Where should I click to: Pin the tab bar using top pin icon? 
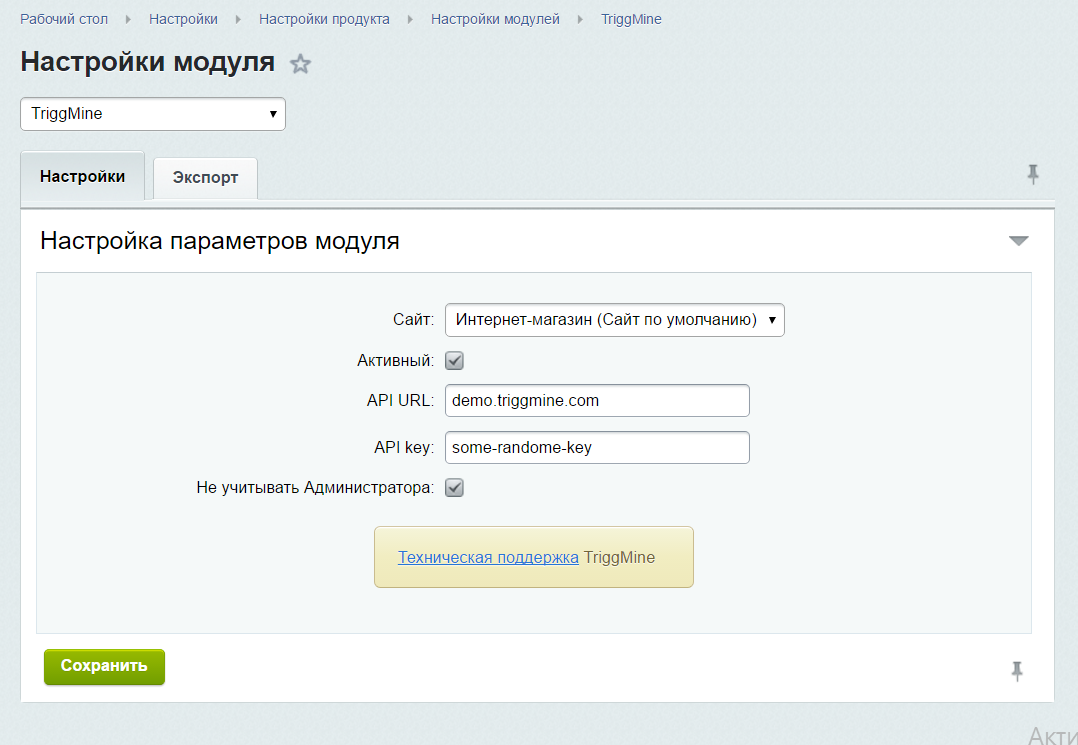[1033, 175]
